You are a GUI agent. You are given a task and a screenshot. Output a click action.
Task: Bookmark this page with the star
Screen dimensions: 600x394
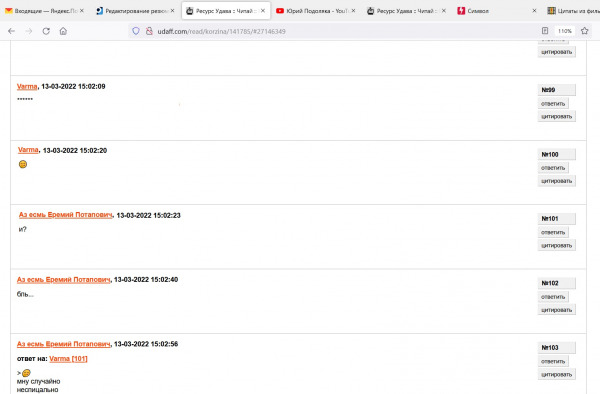(x=584, y=31)
